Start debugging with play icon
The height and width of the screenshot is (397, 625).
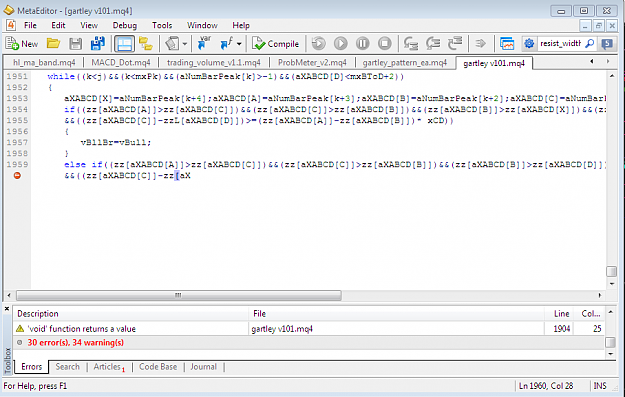tap(340, 44)
